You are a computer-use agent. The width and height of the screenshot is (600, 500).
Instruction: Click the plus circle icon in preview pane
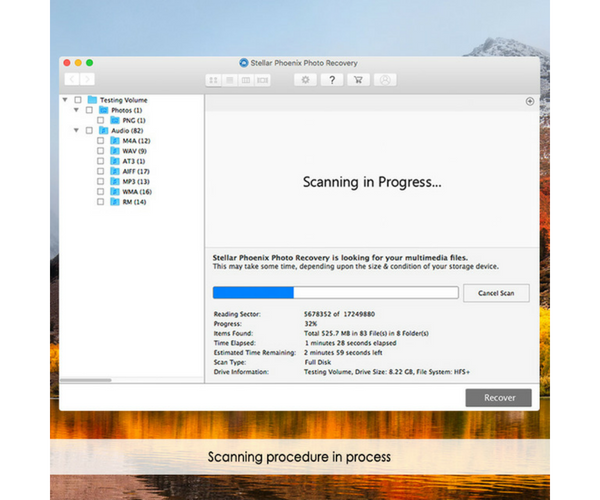[530, 101]
